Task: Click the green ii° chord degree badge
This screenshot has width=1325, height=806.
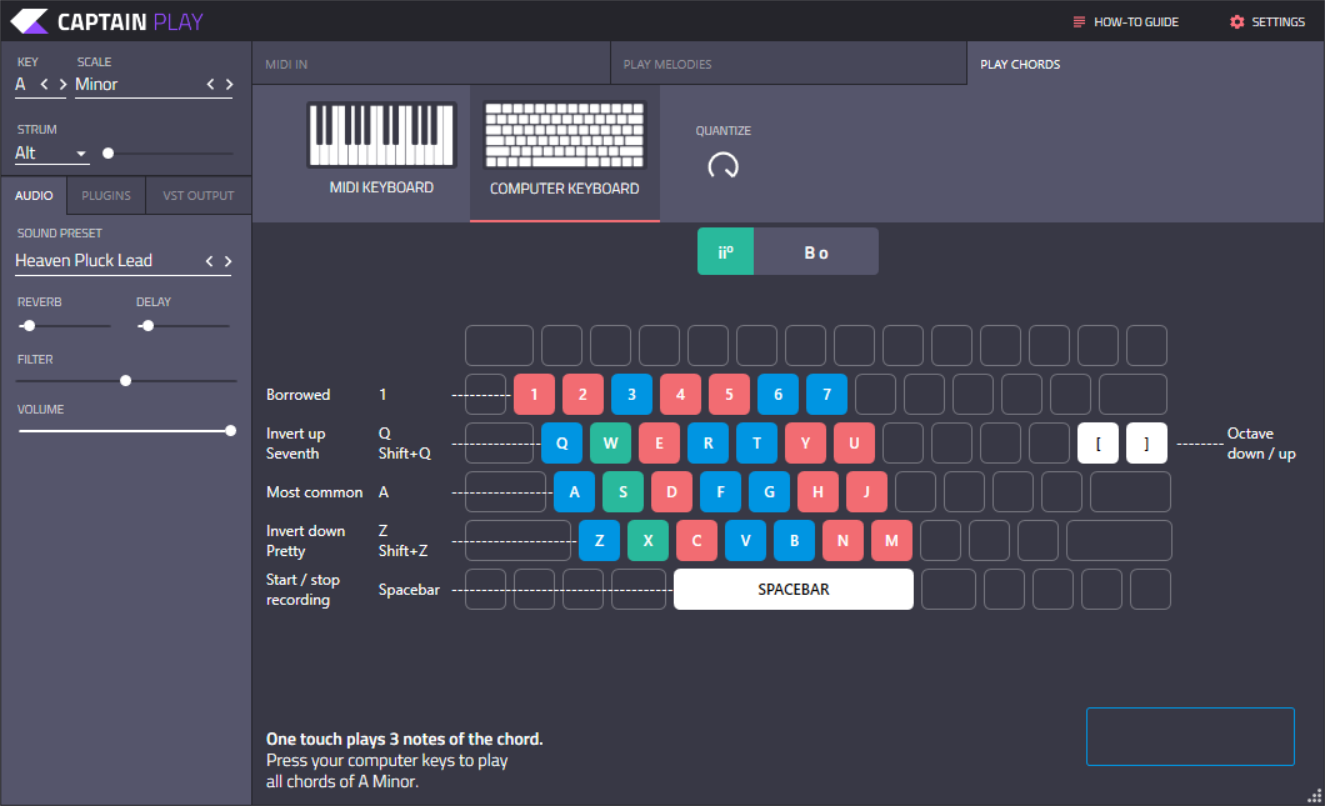Action: [725, 252]
